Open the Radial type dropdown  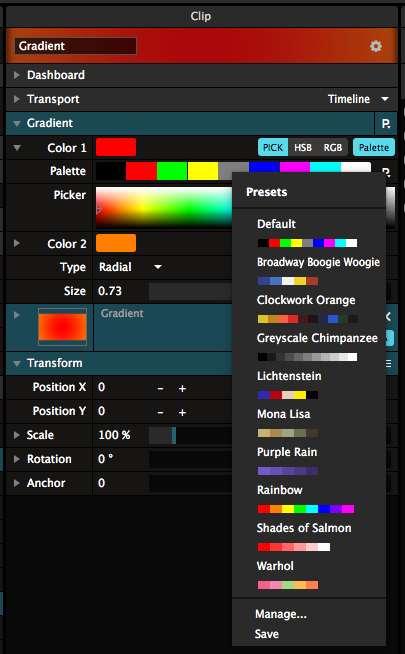130,267
